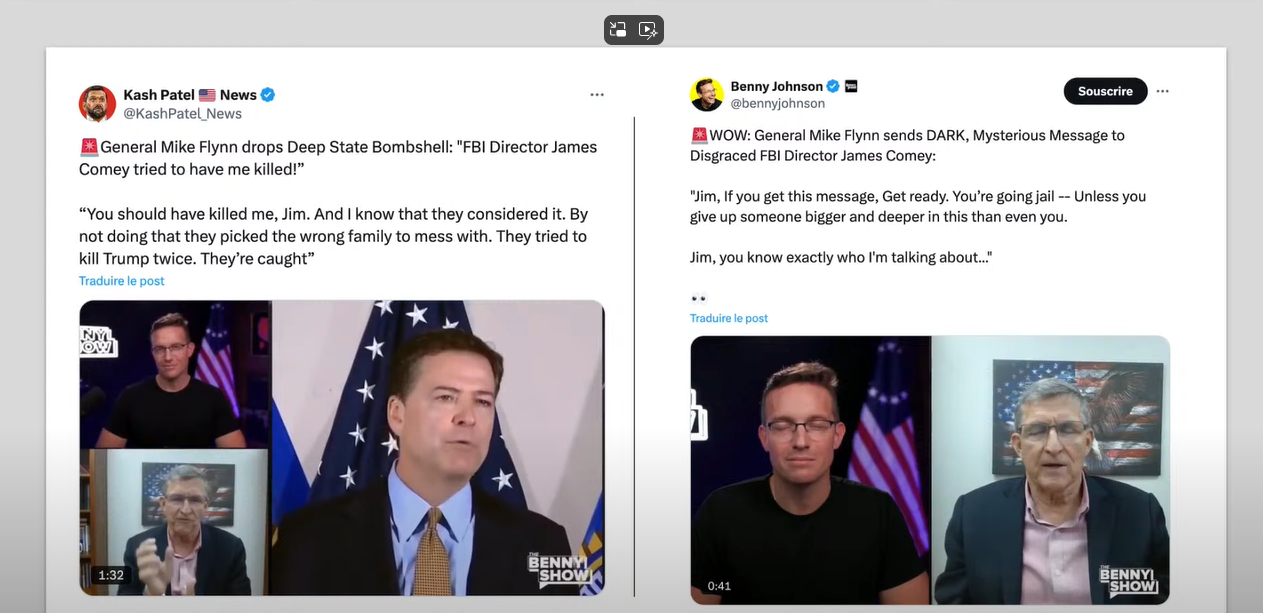Click the video effects play icon
This screenshot has height=613, width=1263.
tap(648, 30)
